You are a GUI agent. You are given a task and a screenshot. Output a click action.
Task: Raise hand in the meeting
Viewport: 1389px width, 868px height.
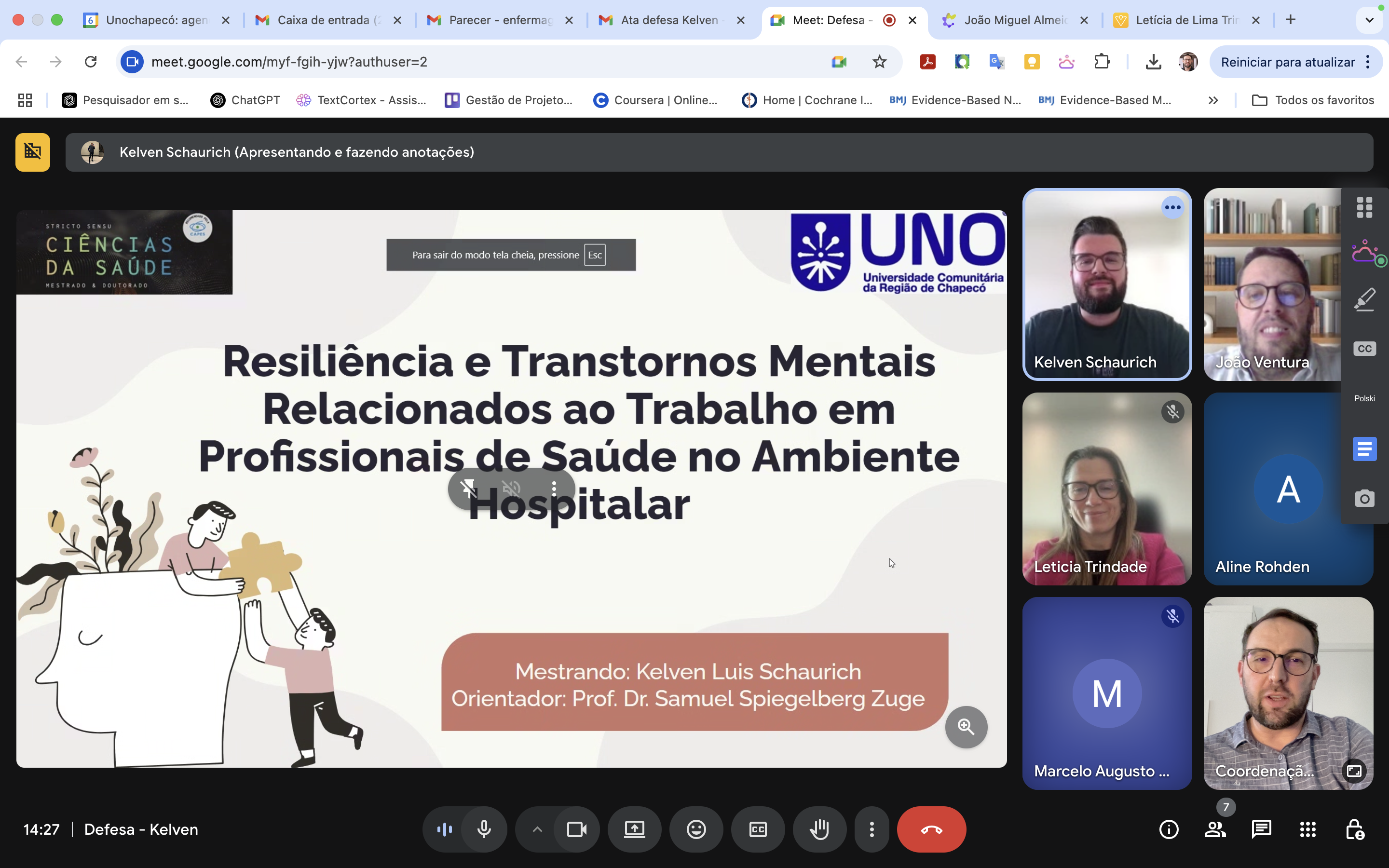point(819,829)
